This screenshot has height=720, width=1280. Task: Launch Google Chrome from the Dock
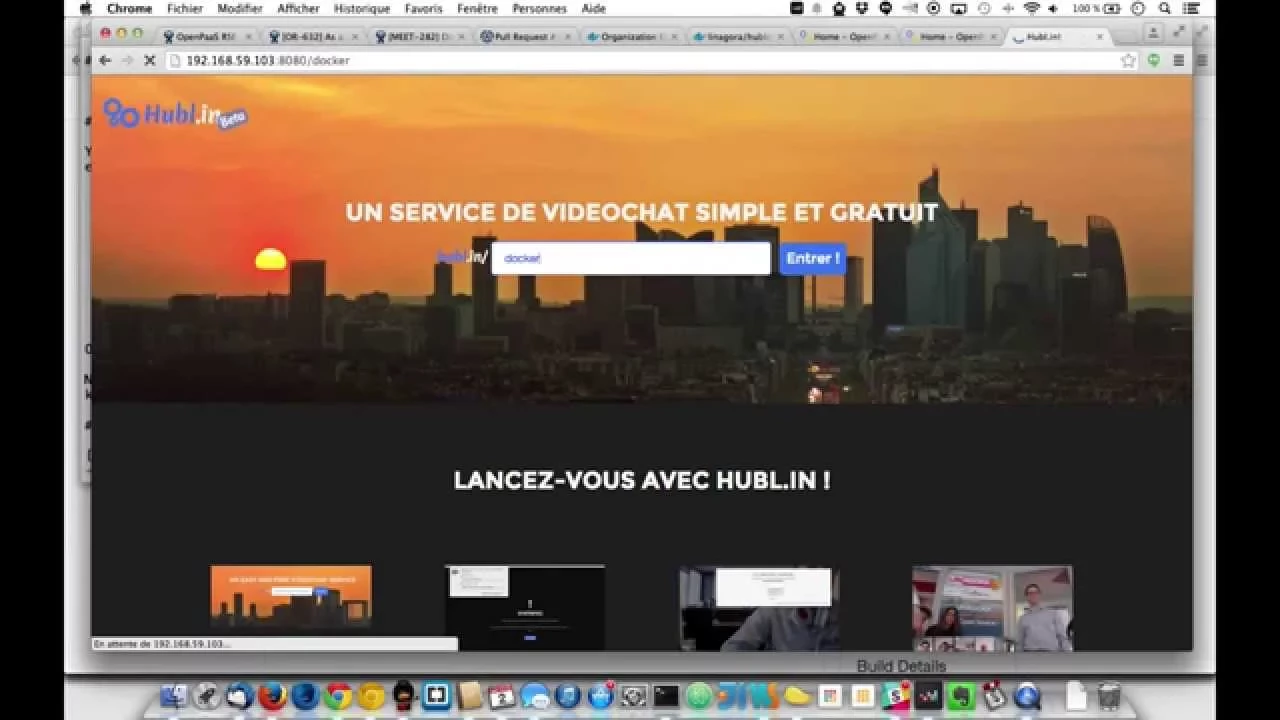(x=338, y=696)
